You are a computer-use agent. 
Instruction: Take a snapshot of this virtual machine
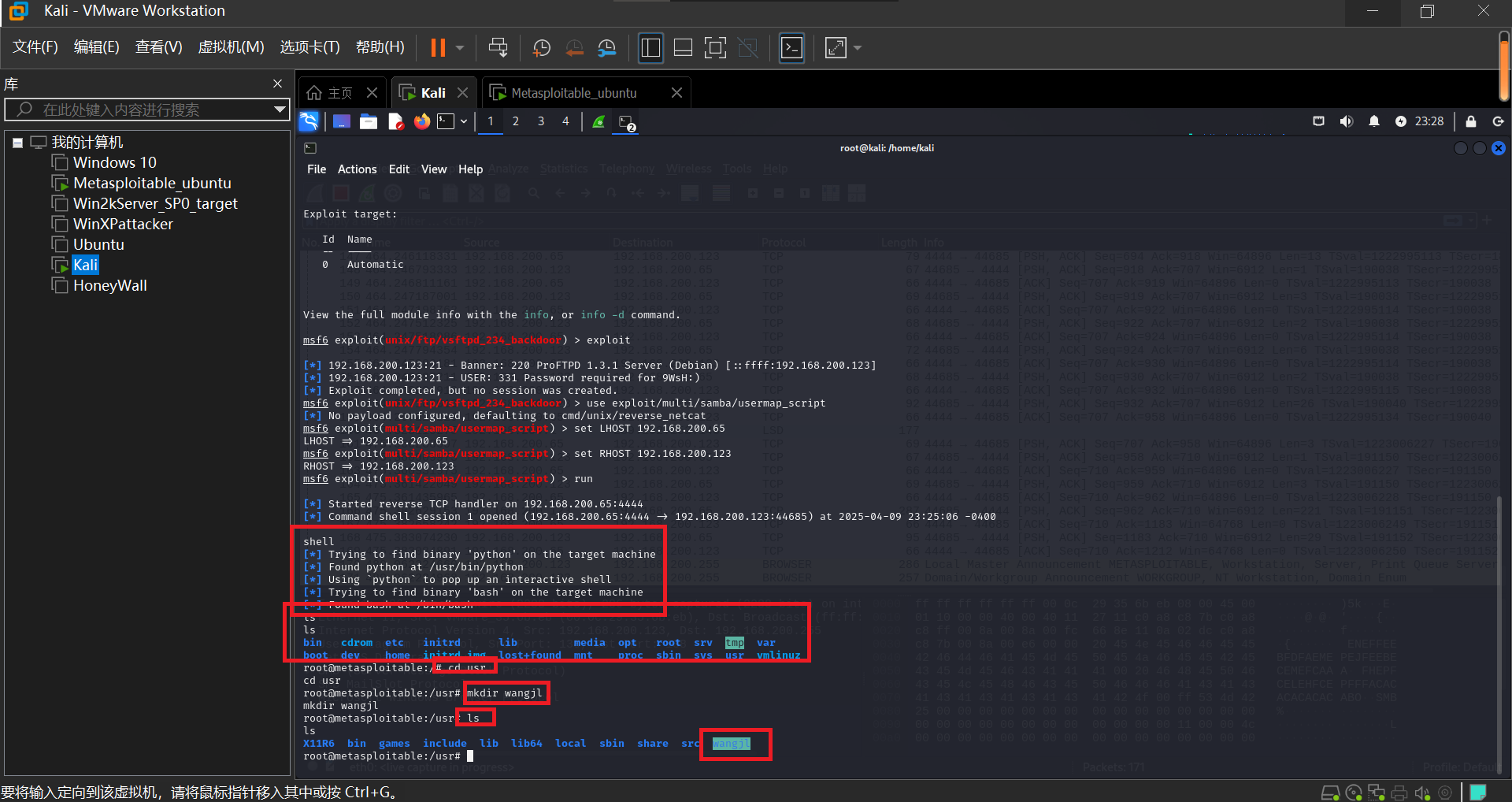(x=542, y=48)
